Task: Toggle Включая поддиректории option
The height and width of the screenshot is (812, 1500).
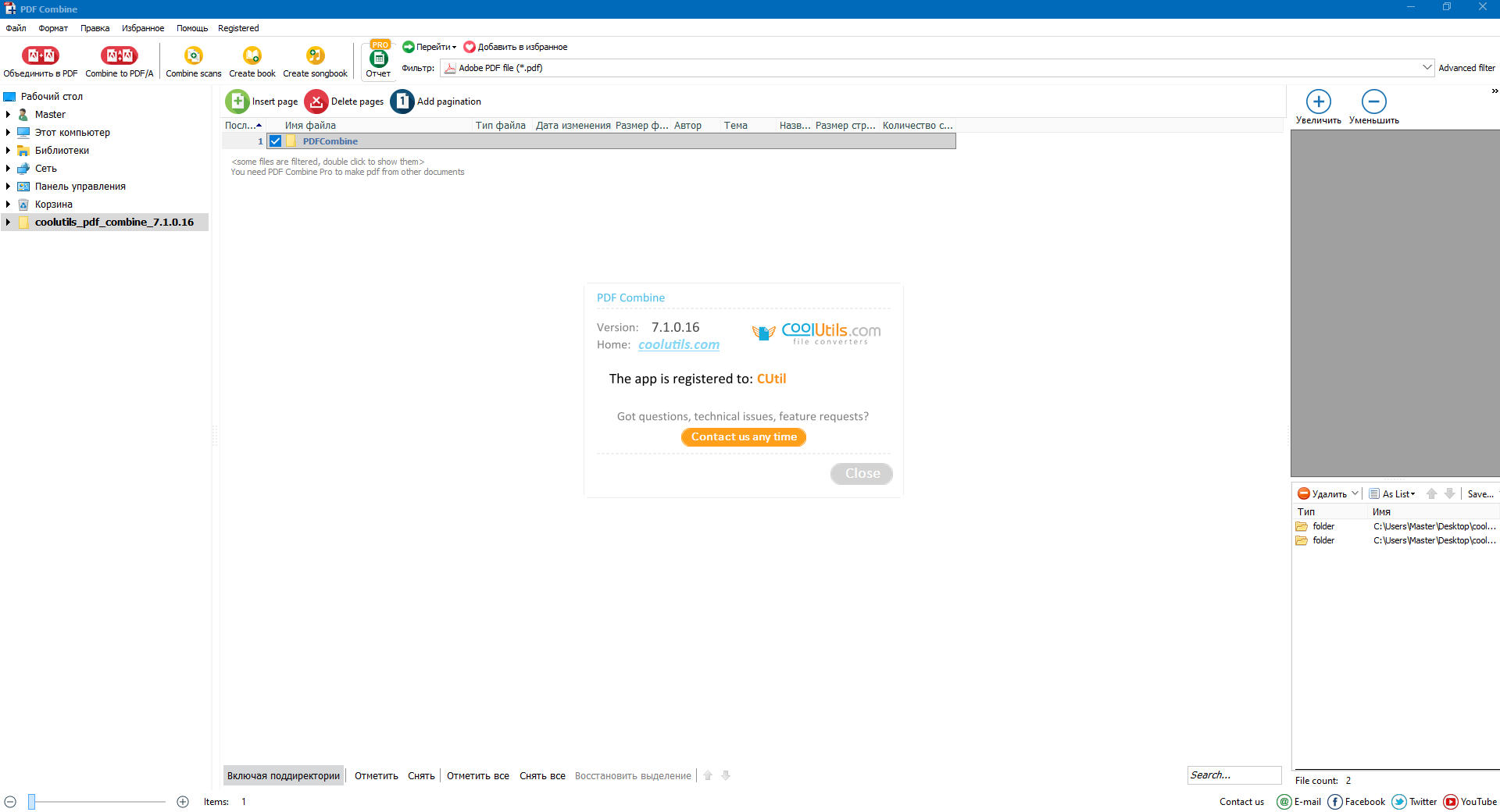Action: [x=283, y=775]
